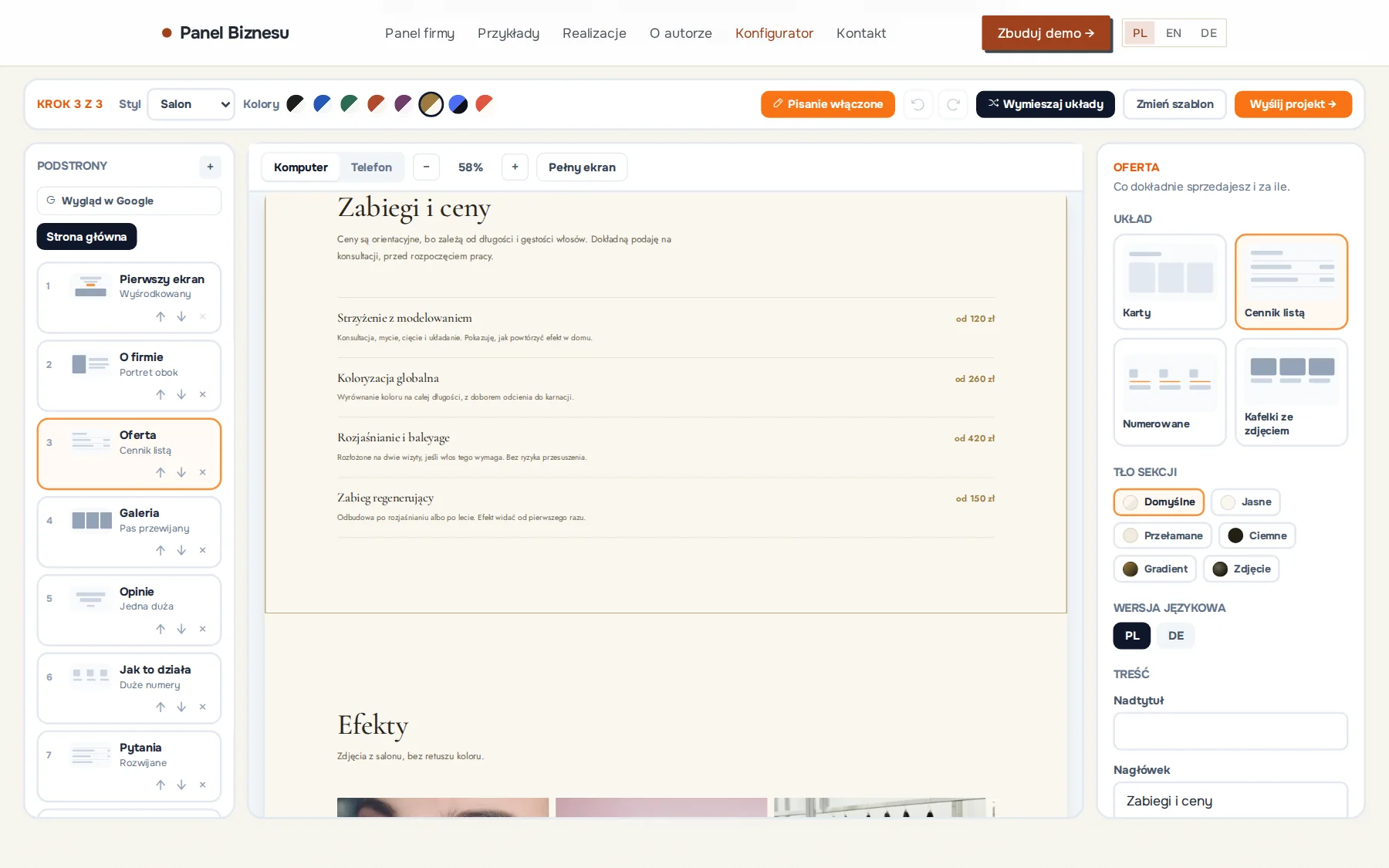Select Gradient section background
Screen dimensions: 1389x868
pyautogui.click(x=1155, y=569)
